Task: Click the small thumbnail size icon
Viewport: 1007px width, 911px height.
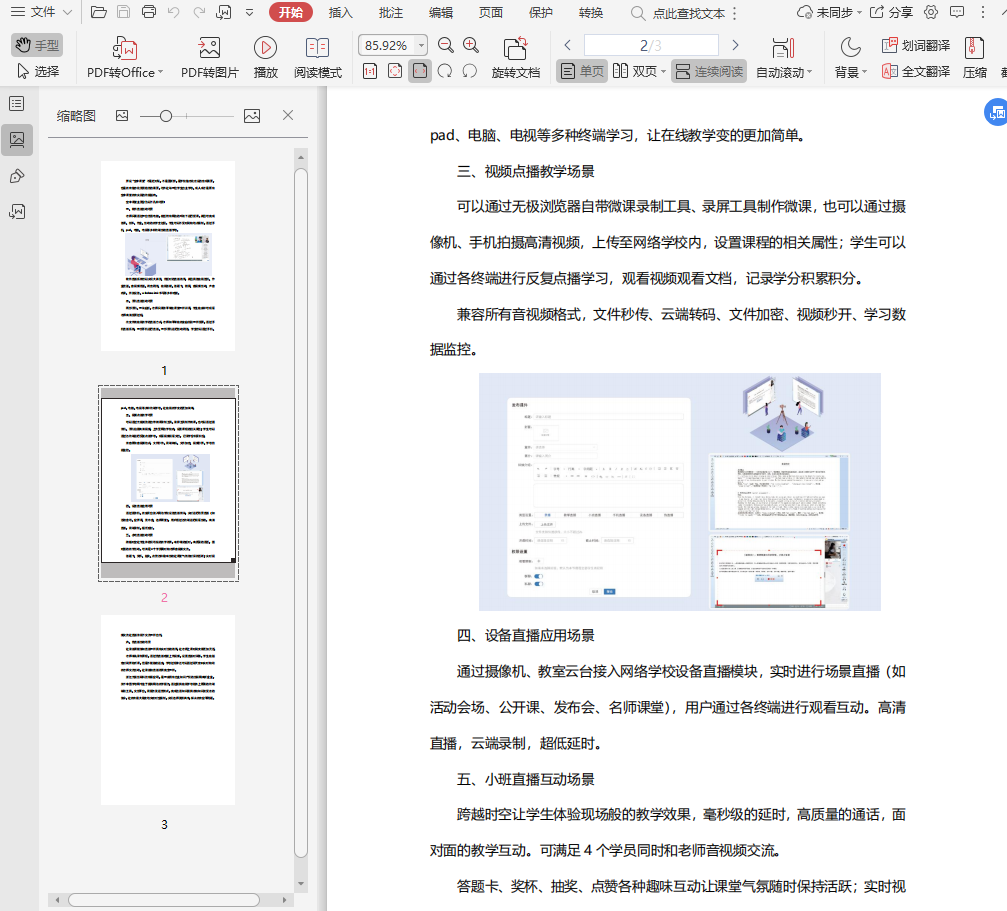Action: point(122,116)
